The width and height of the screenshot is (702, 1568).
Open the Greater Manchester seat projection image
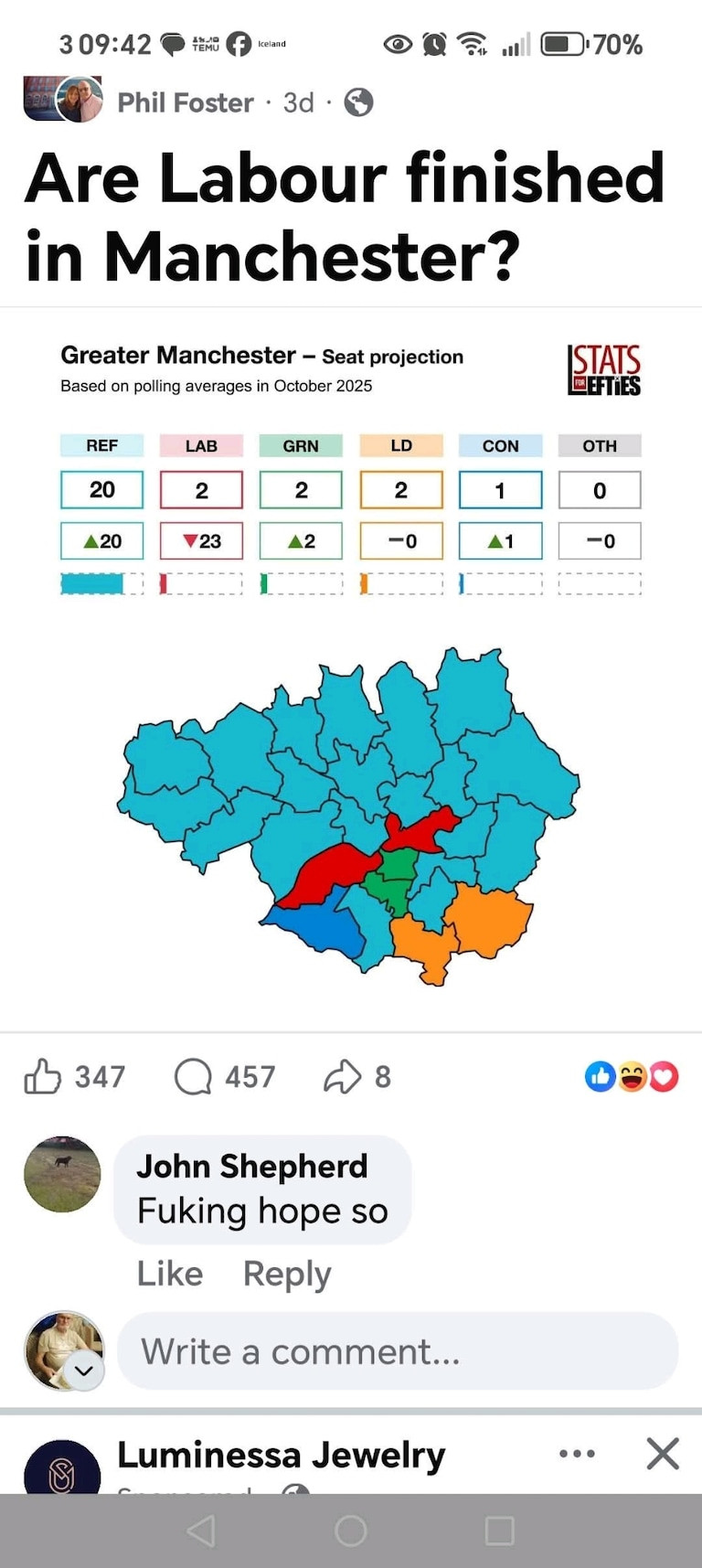click(x=351, y=667)
